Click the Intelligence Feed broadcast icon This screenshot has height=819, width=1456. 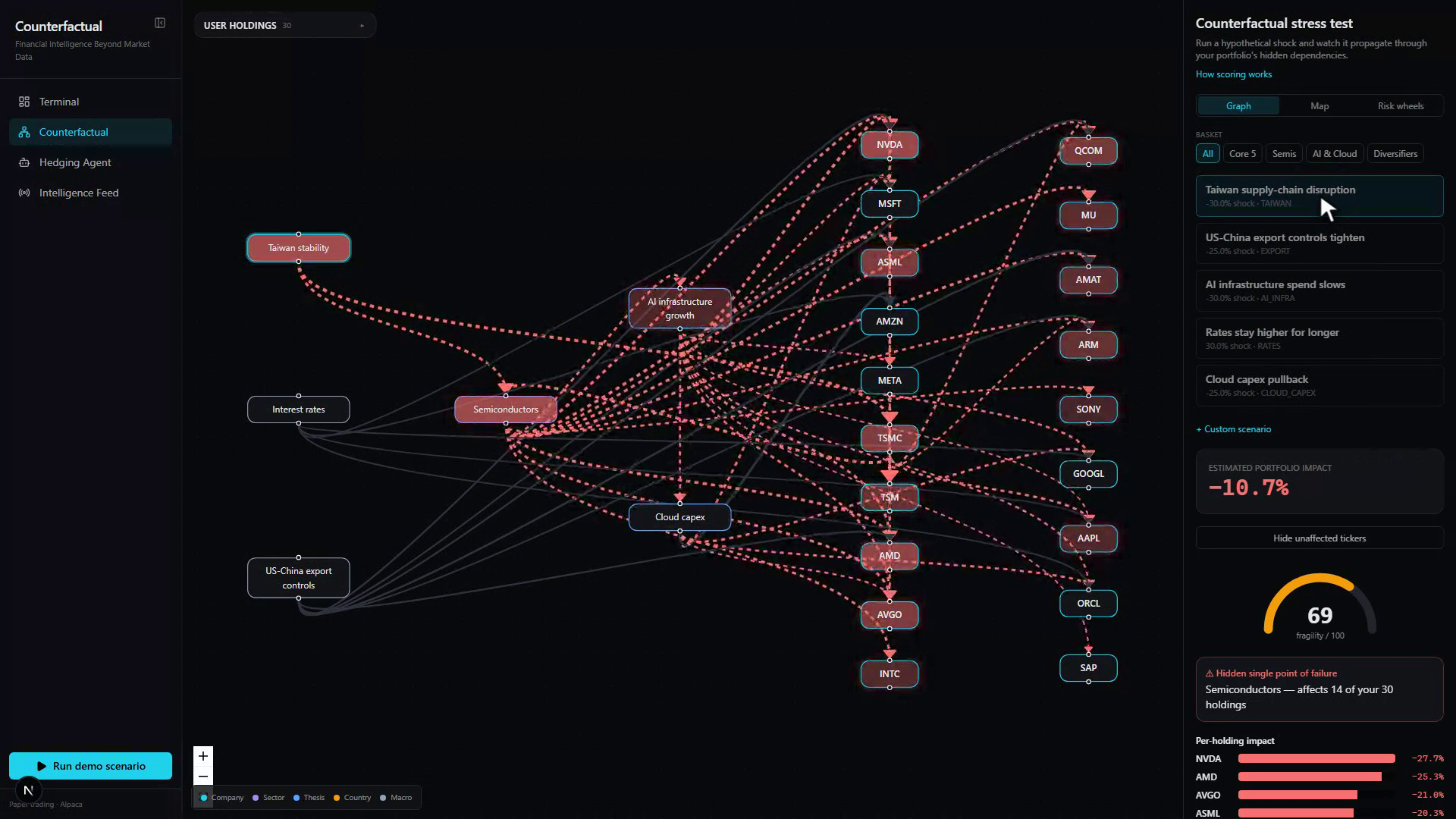point(24,193)
